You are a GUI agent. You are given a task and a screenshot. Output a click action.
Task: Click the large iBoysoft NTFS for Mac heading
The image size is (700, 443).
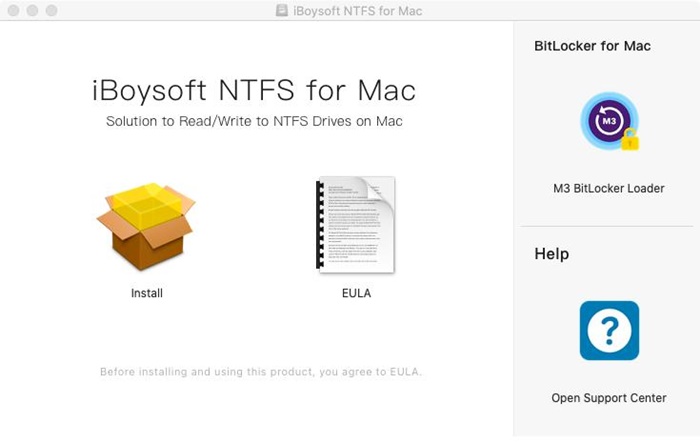coord(252,91)
